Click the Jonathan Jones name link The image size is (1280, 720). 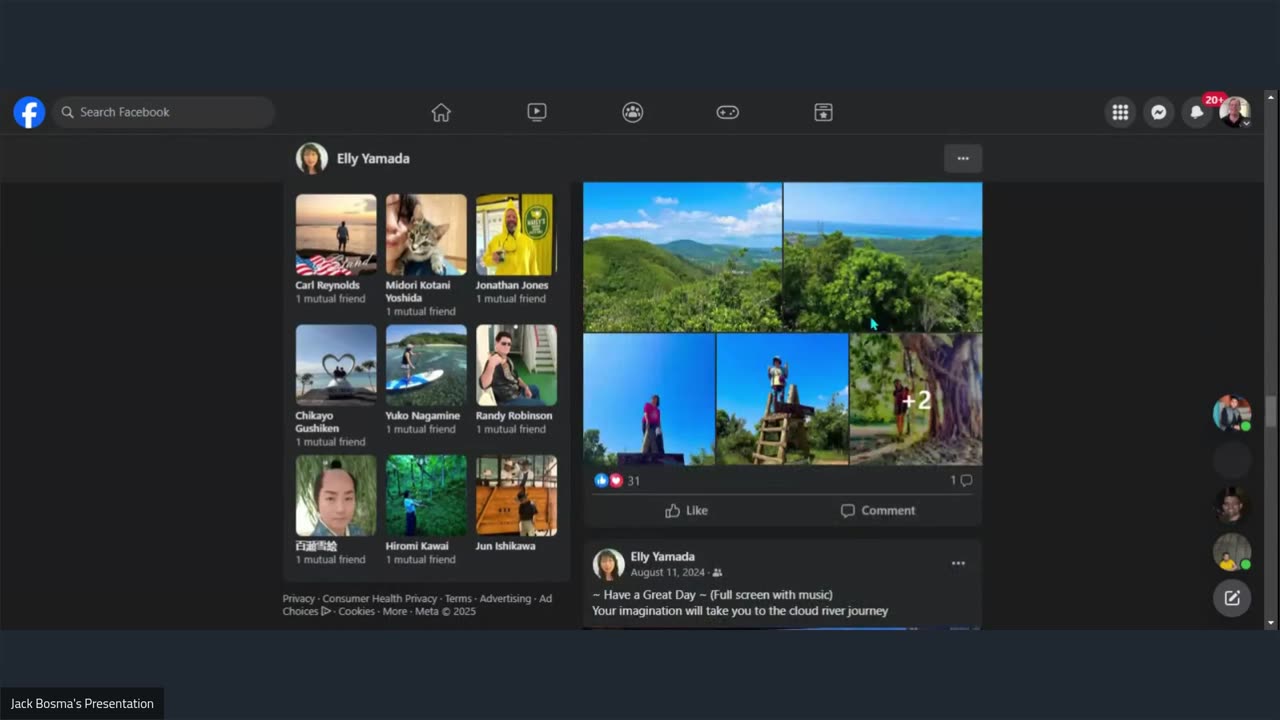(512, 285)
